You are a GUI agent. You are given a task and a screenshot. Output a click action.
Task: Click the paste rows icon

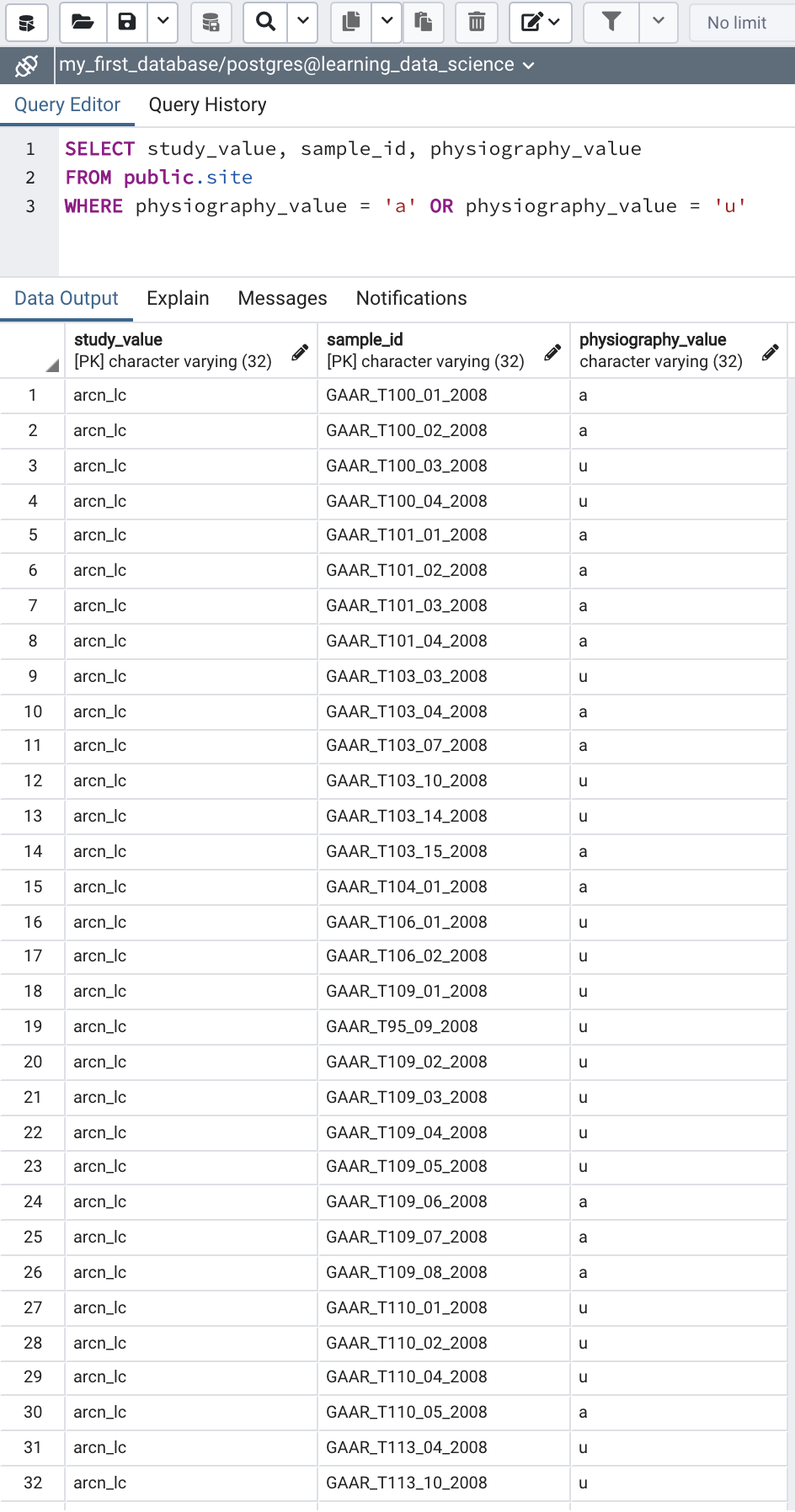(423, 22)
